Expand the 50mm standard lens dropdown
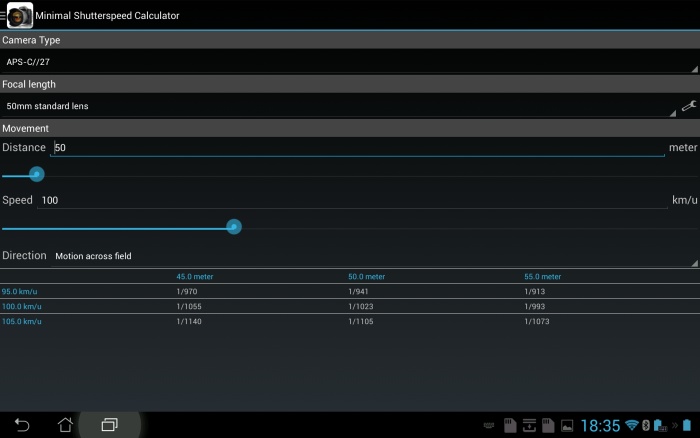Screen dimensions: 700x438 point(340,106)
